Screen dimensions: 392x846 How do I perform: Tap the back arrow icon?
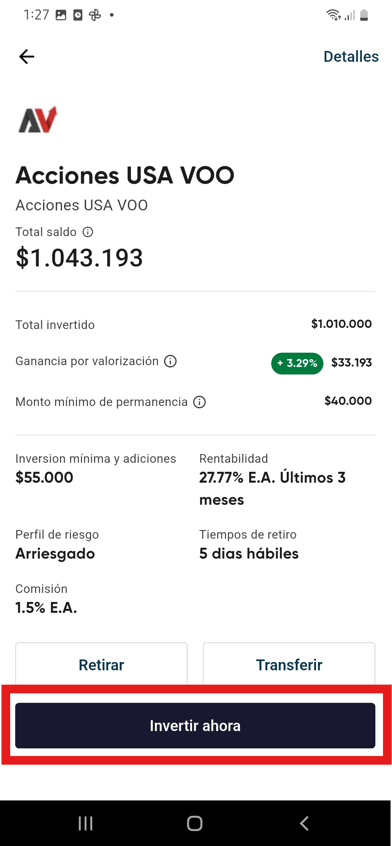pos(26,57)
